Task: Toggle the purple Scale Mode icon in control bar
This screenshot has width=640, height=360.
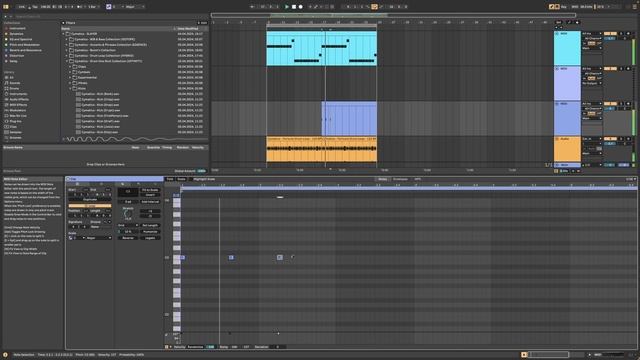Action: click(x=109, y=7)
